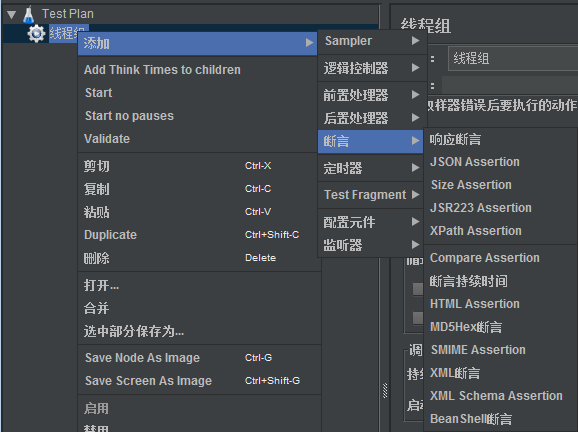This screenshot has width=578, height=432.
Task: Select 删除 (delete) menu entry
Action: click(x=198, y=258)
